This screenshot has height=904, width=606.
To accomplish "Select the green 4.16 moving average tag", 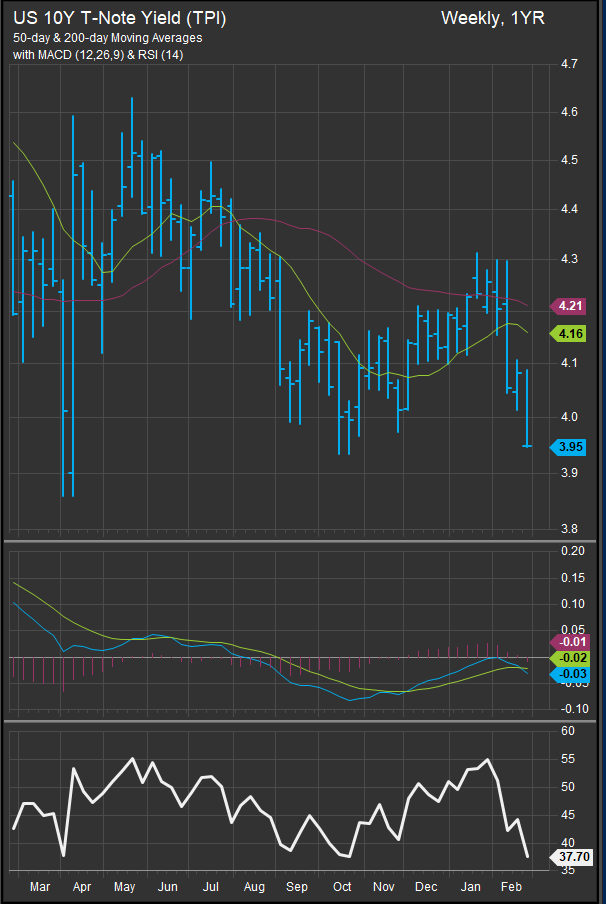I will (x=573, y=334).
